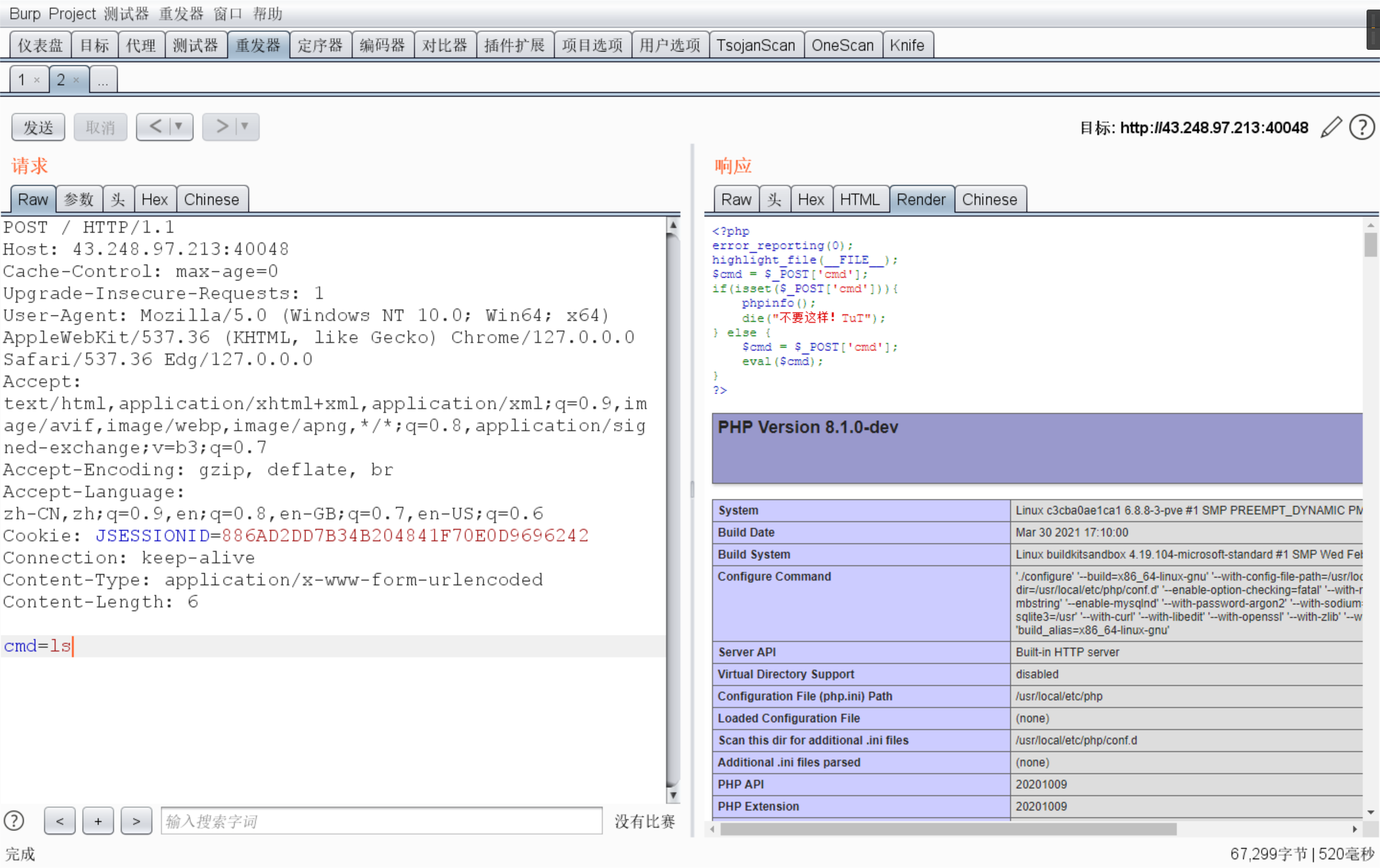Select request 参数 tab
This screenshot has height=868, width=1380.
[79, 199]
